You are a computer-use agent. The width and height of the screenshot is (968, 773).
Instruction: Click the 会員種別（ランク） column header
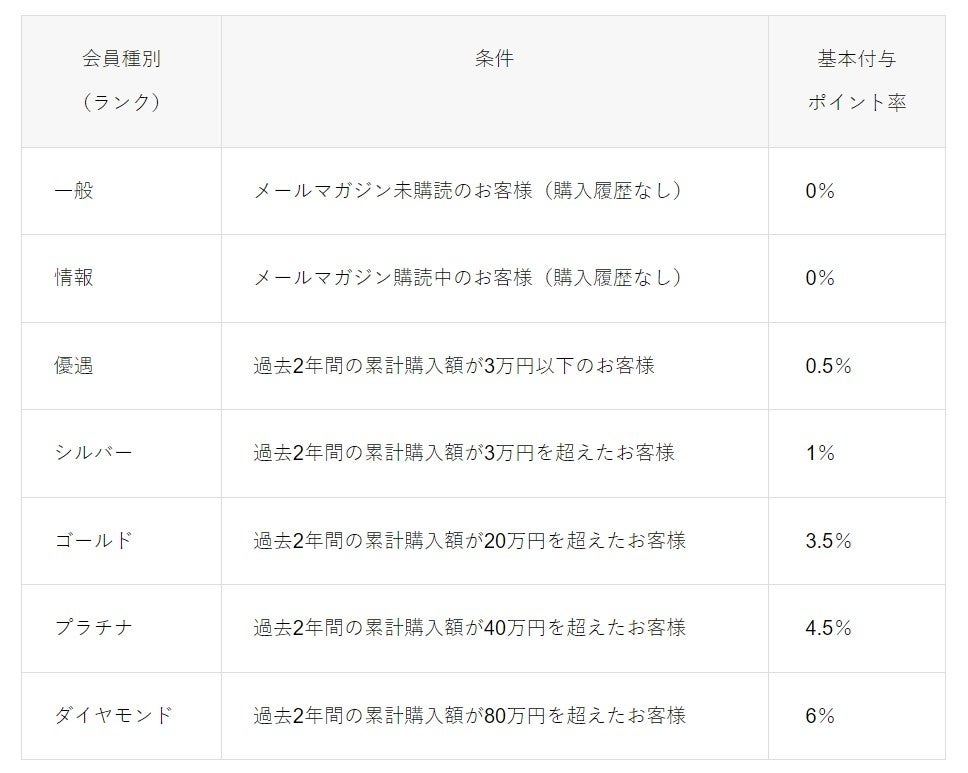[121, 81]
